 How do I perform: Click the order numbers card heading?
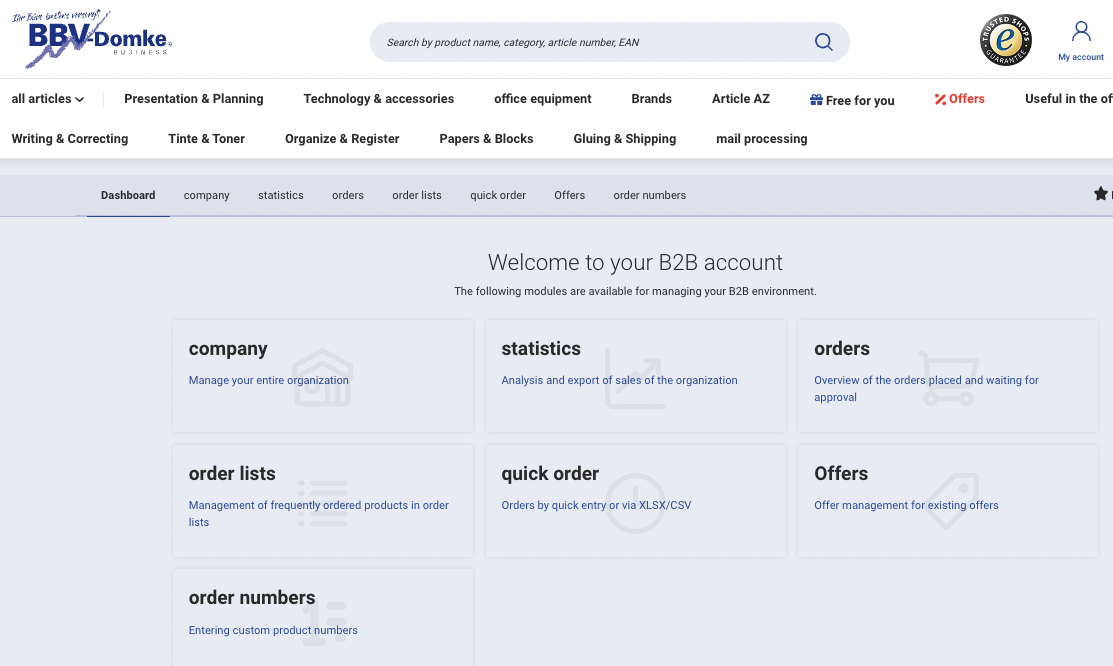(x=252, y=598)
